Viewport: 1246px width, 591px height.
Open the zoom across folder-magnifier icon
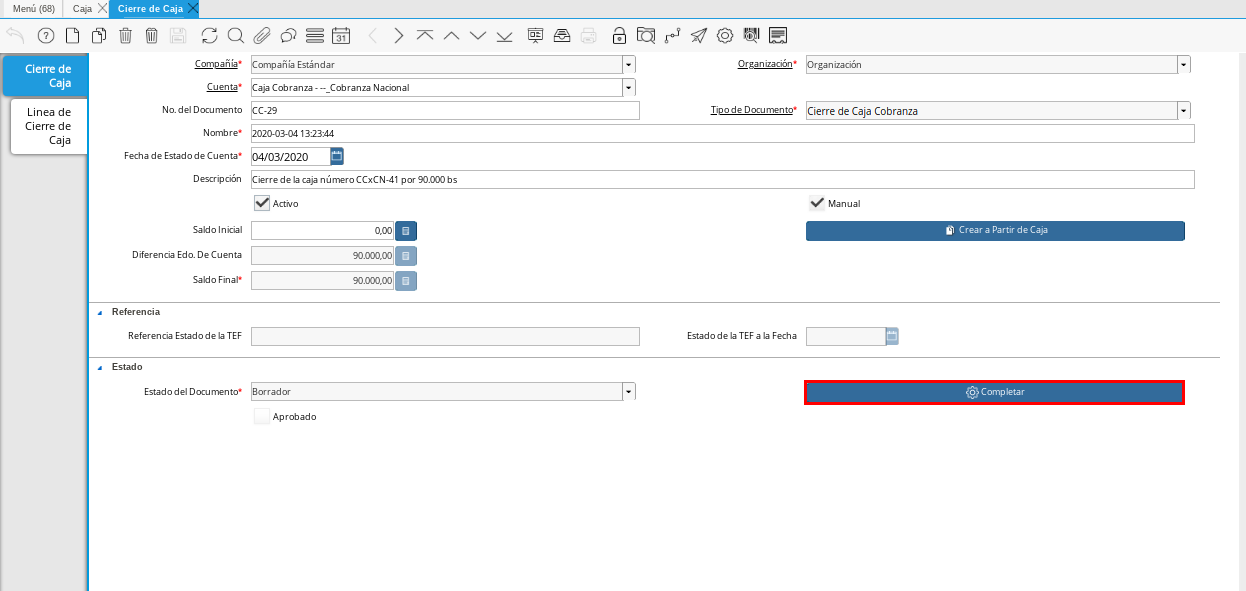pos(646,36)
